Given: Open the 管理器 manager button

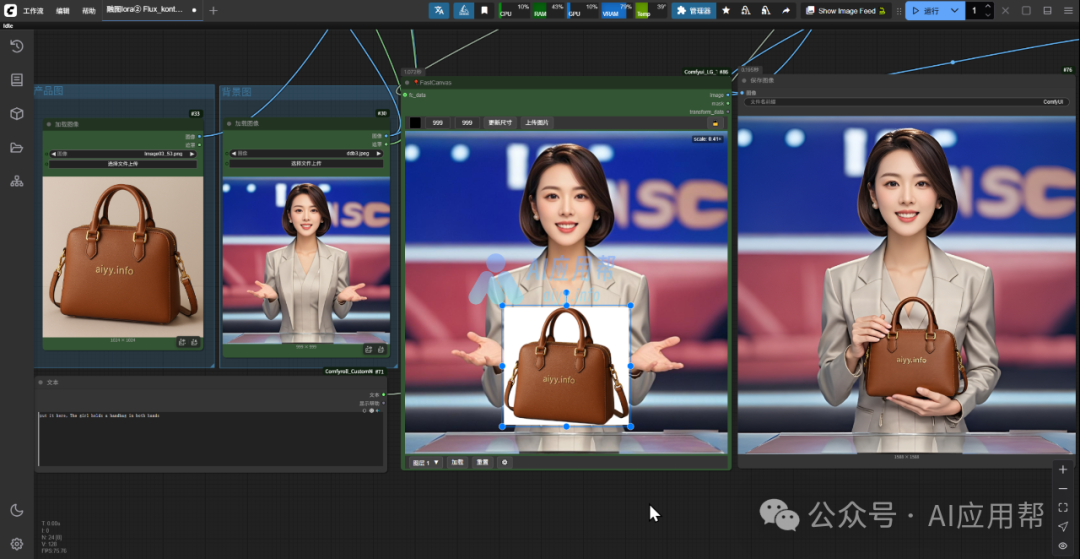Looking at the screenshot, I should click(694, 10).
